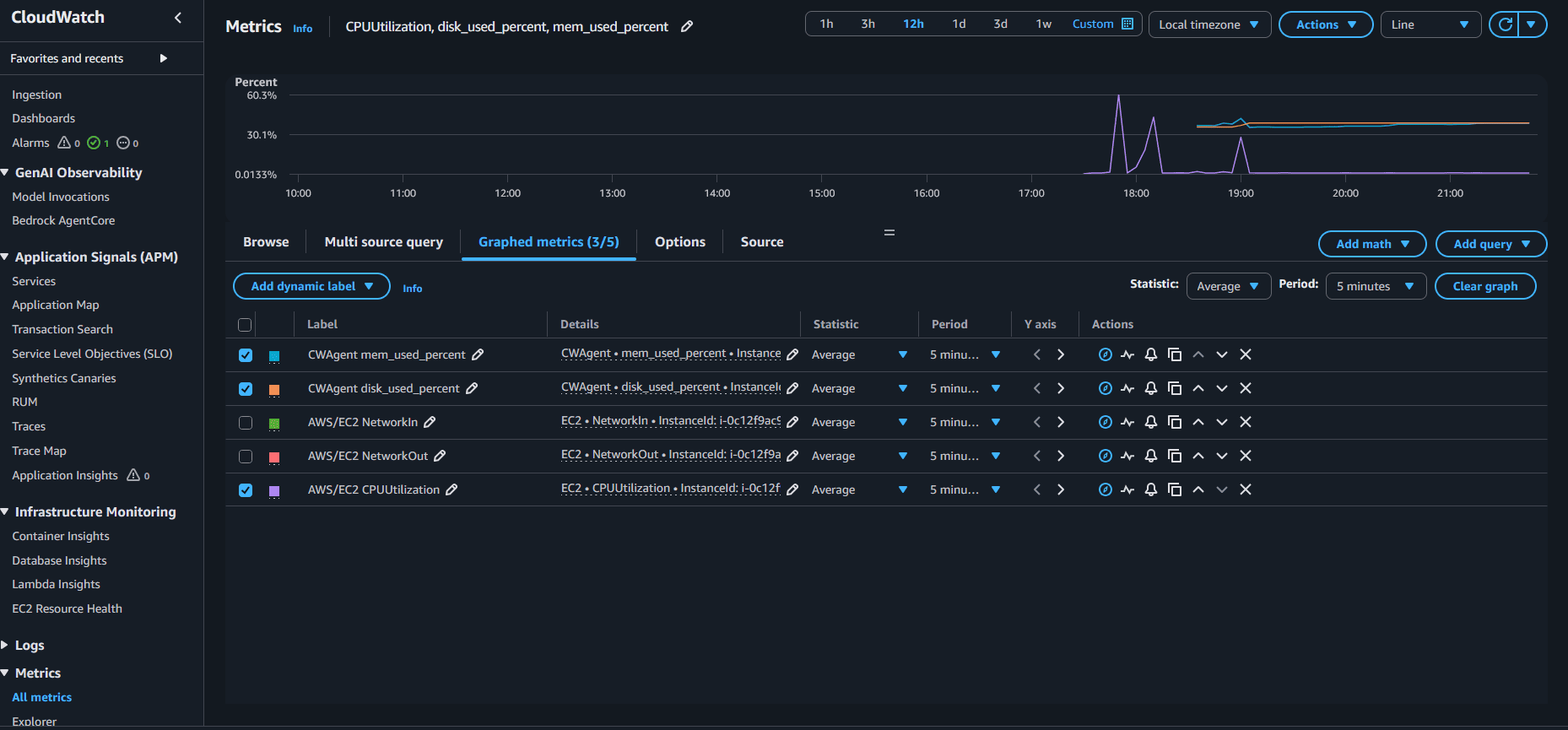Open the Add query dropdown
1568x730 pixels.
click(1491, 244)
